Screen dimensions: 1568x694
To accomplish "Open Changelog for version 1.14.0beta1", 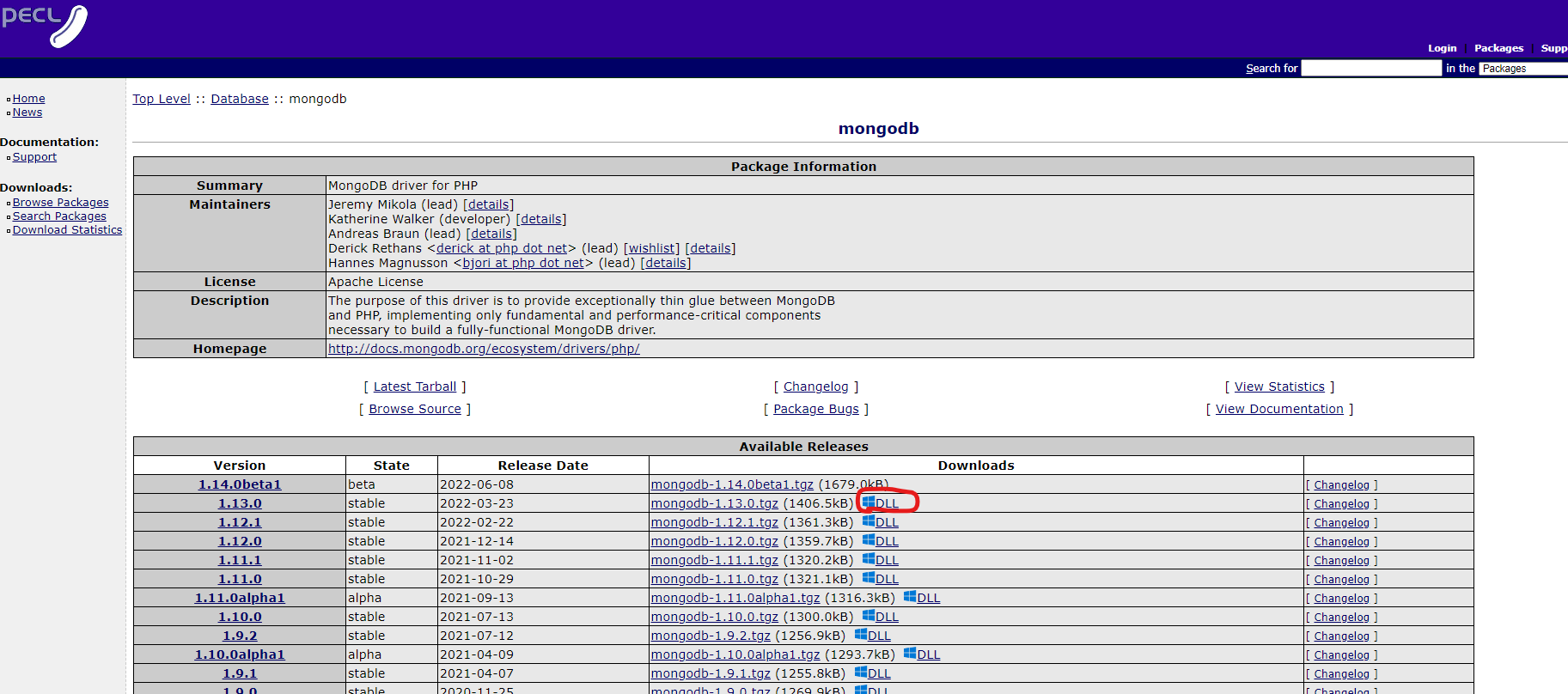I will pos(1341,485).
